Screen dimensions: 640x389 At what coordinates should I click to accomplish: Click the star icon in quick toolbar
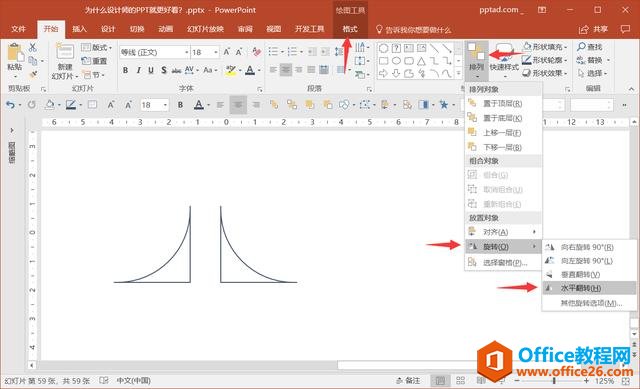(x=443, y=105)
